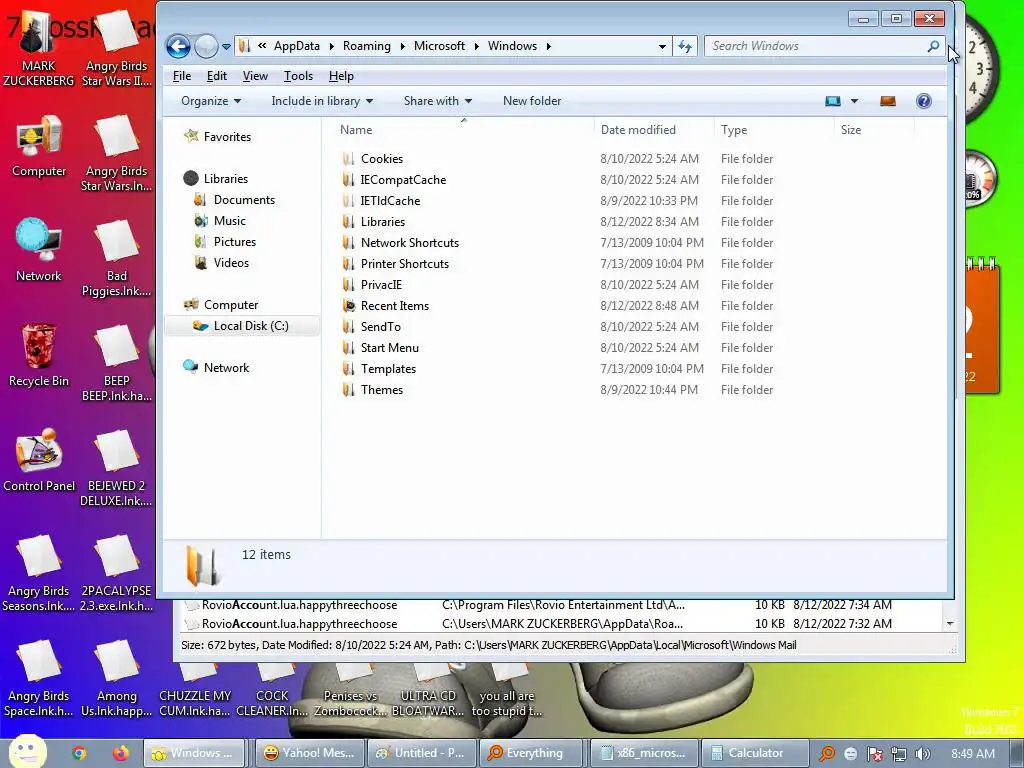1024x768 pixels.
Task: Click the search magnifier icon in Explorer
Action: [934, 46]
